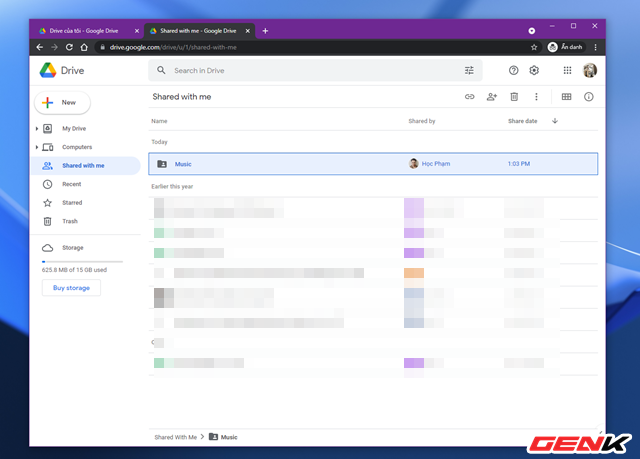Bookmark this page with star icon
The image size is (640, 459).
pyautogui.click(x=534, y=47)
